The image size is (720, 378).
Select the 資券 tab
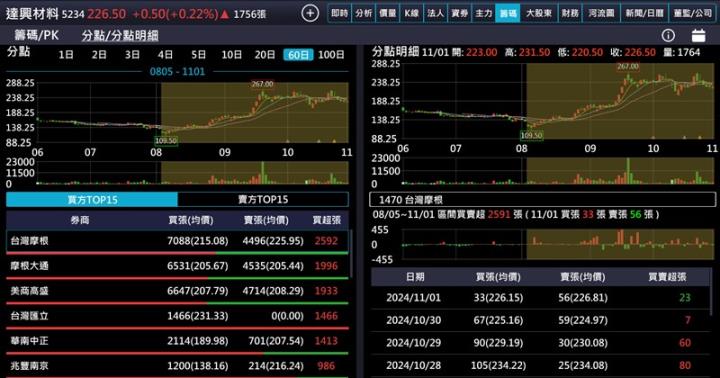[459, 13]
